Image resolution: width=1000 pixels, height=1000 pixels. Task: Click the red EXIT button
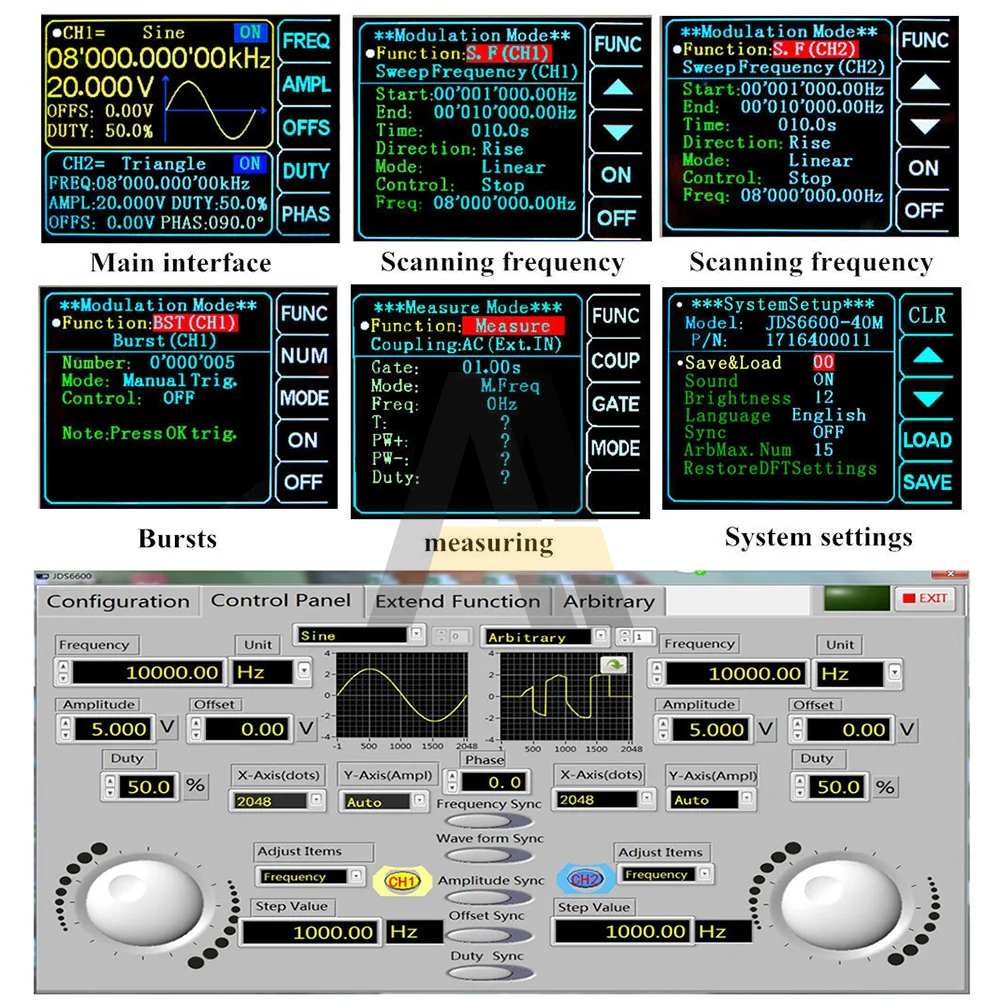pyautogui.click(x=925, y=598)
